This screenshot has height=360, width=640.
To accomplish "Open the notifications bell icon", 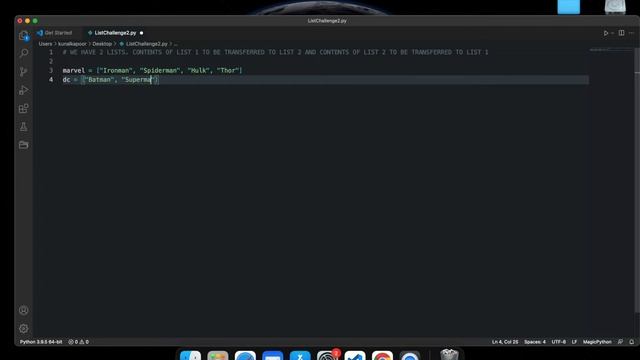I will (631, 342).
